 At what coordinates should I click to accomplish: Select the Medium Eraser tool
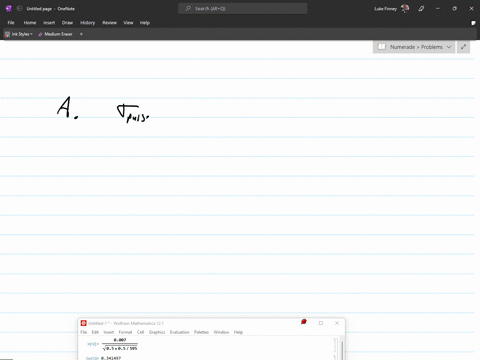(55, 34)
